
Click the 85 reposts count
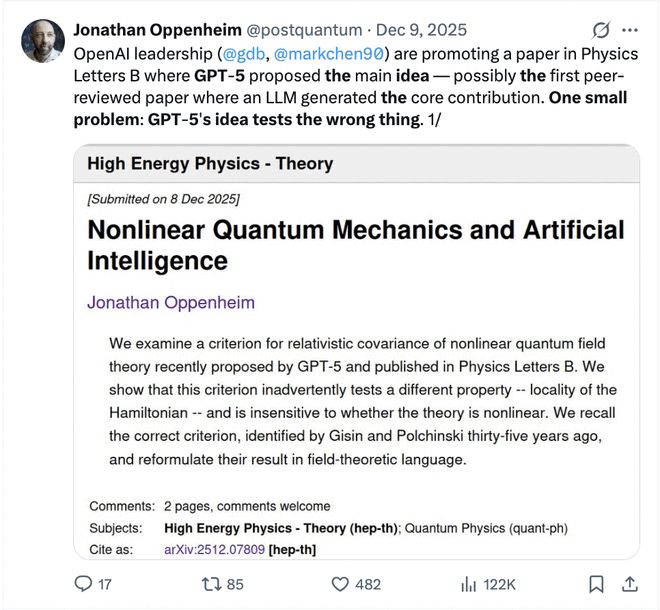click(235, 584)
